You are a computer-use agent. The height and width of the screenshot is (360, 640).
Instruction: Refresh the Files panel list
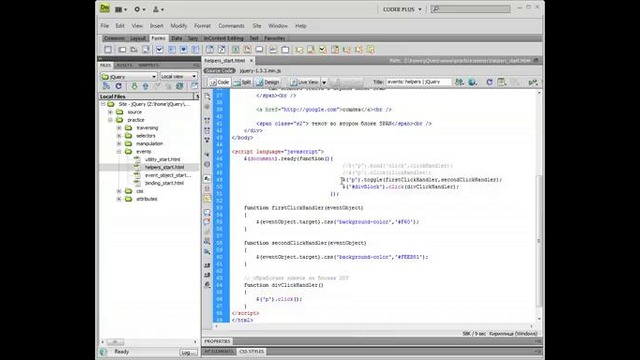point(119,86)
